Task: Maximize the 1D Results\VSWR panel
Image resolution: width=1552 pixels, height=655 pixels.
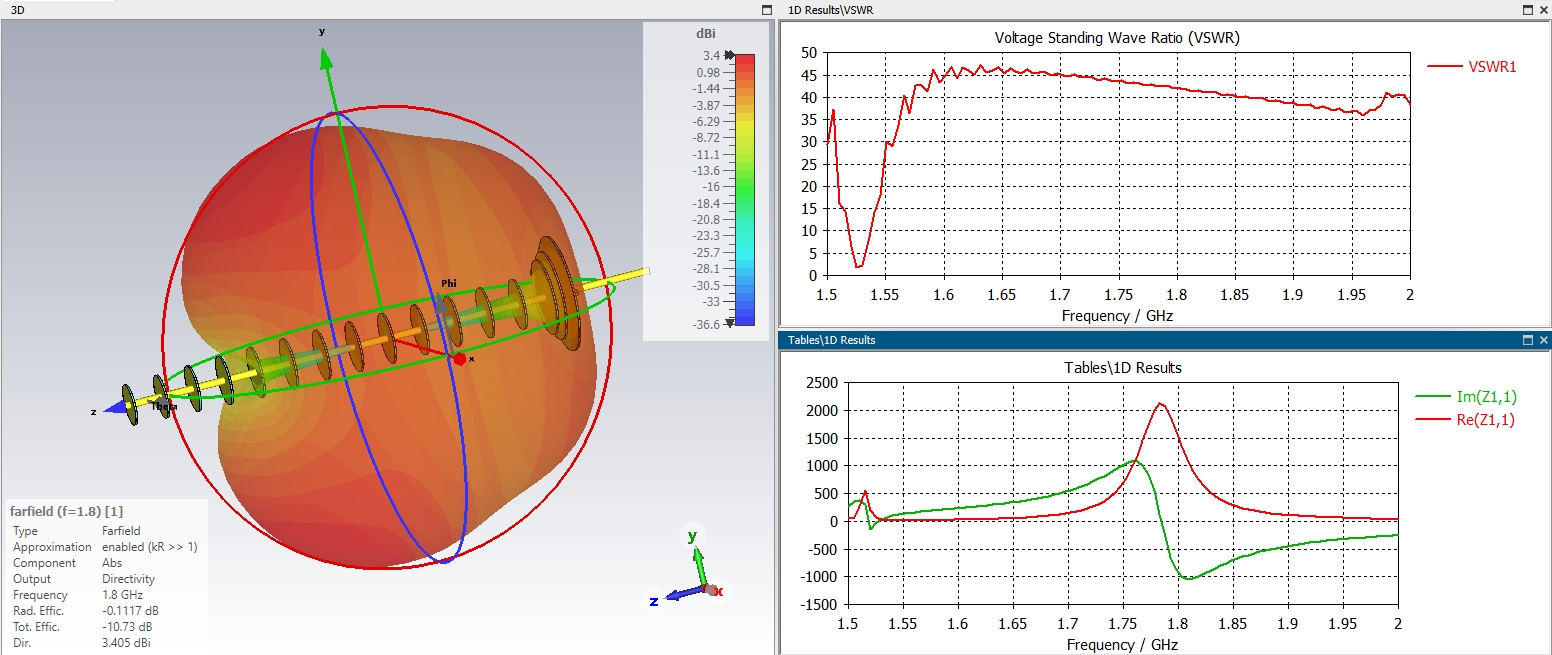Action: pos(1528,9)
